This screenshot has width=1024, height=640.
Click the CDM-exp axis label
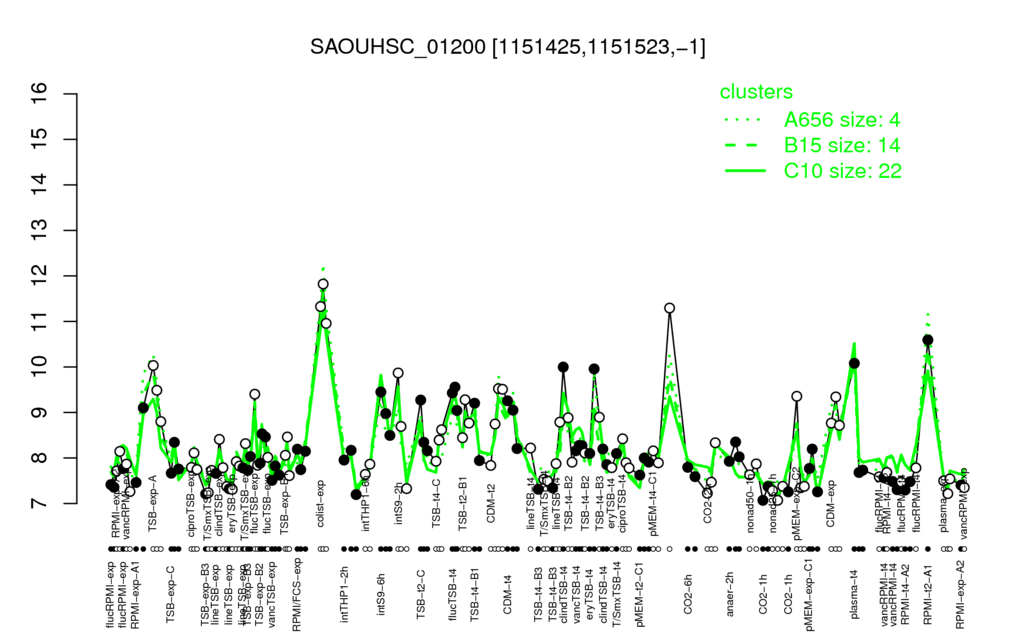(830, 504)
